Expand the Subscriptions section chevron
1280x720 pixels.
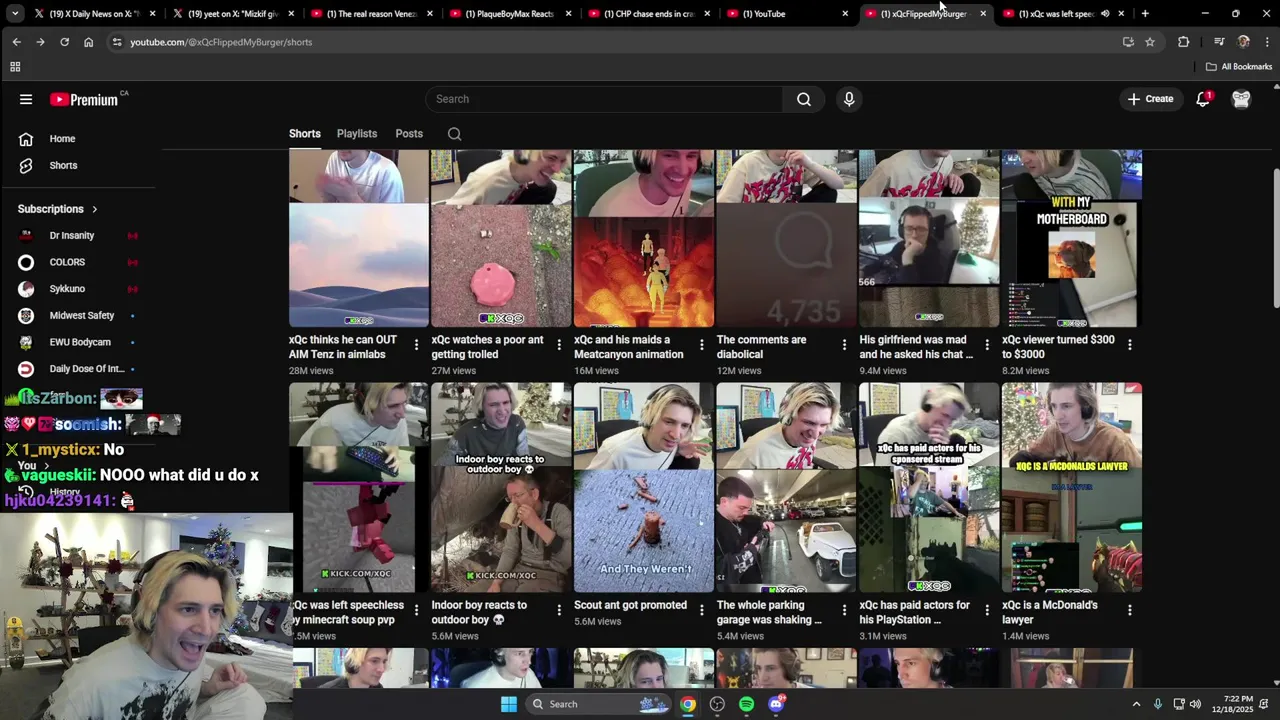click(95, 209)
